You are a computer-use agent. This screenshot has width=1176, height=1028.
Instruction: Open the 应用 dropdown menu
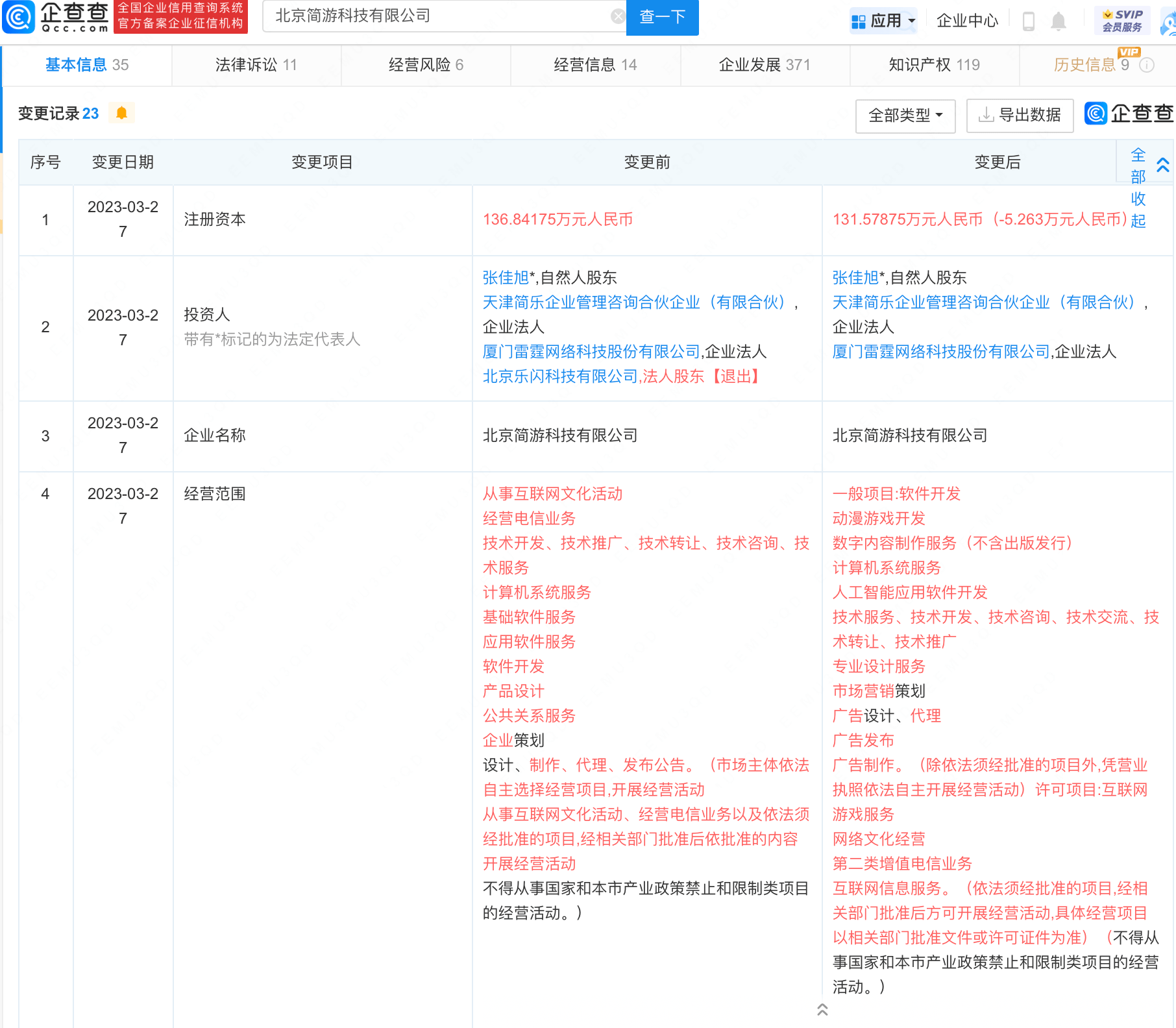click(884, 21)
